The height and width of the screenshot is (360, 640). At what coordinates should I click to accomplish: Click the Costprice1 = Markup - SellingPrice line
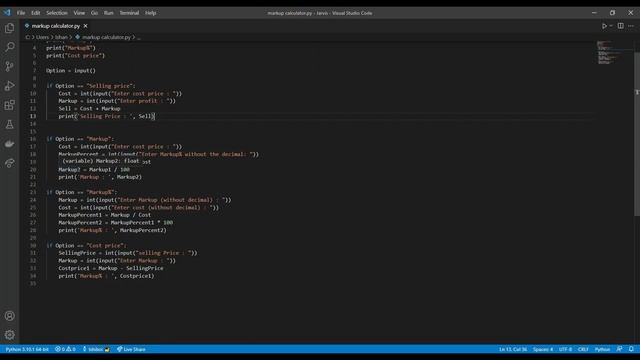pyautogui.click(x=111, y=268)
